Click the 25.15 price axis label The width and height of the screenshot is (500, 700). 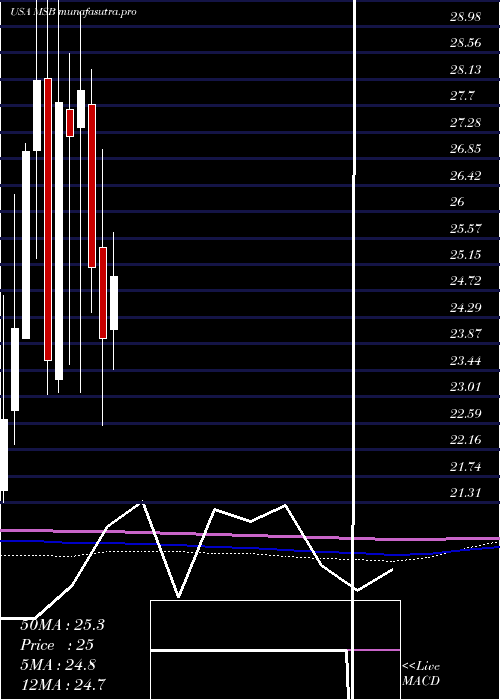pyautogui.click(x=465, y=255)
